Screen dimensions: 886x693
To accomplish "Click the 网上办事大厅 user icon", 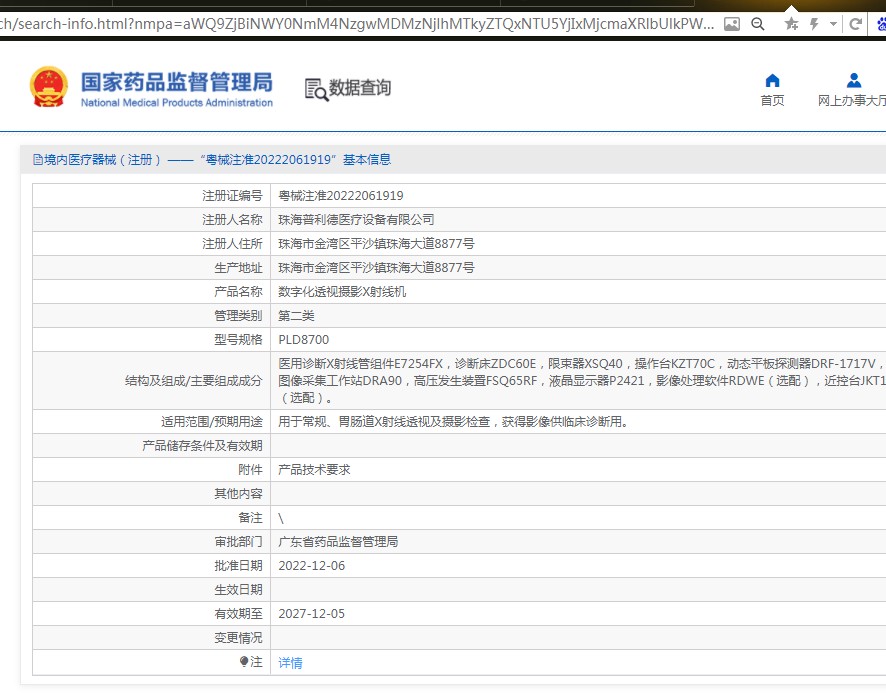I will point(853,81).
